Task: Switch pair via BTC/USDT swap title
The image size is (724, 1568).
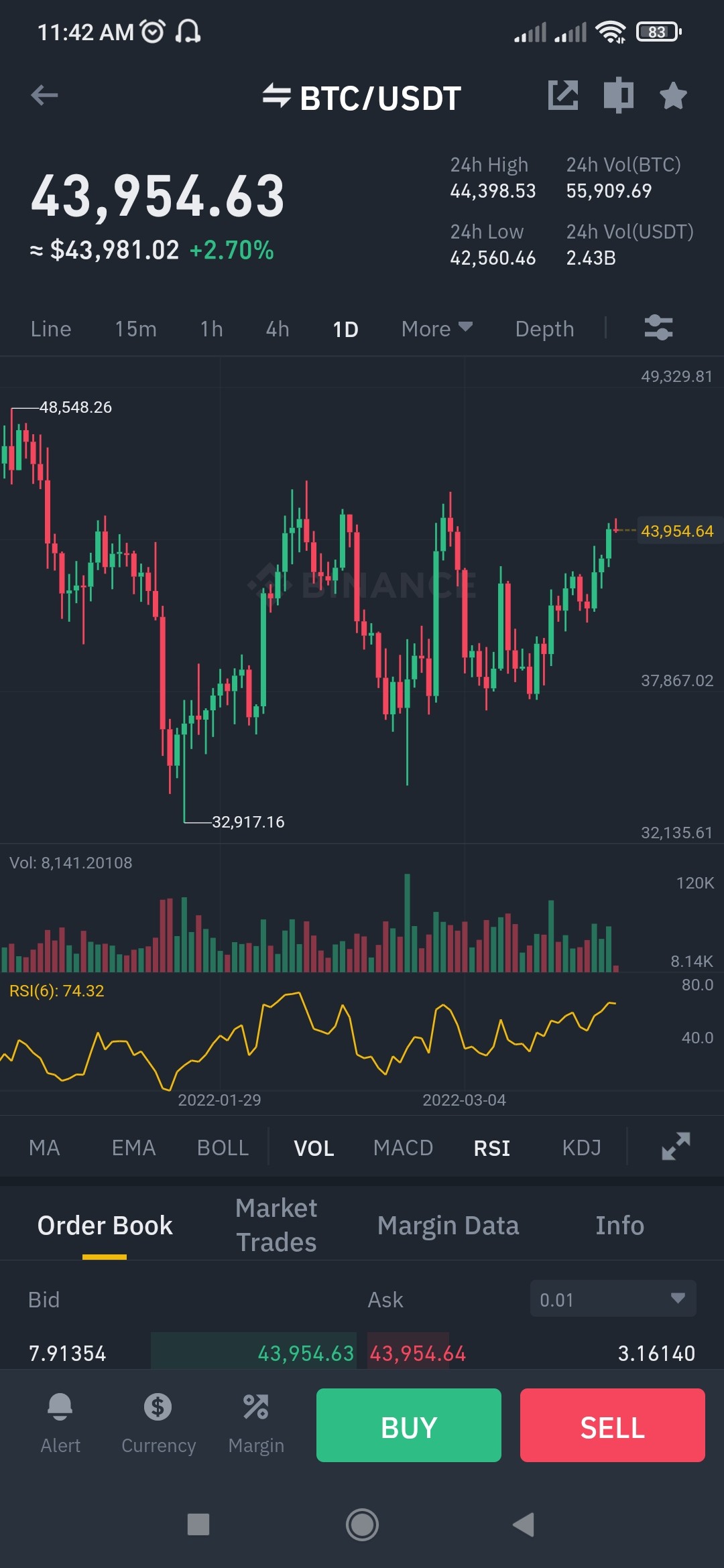Action: (x=362, y=98)
